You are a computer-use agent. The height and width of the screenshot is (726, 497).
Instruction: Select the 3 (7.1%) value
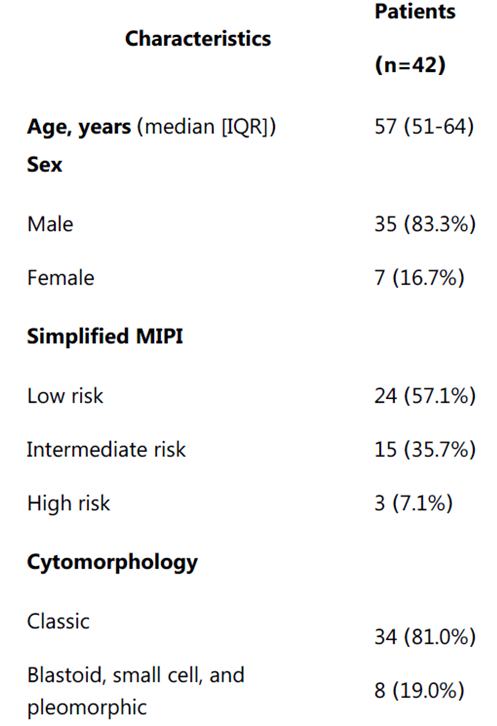coord(414,503)
